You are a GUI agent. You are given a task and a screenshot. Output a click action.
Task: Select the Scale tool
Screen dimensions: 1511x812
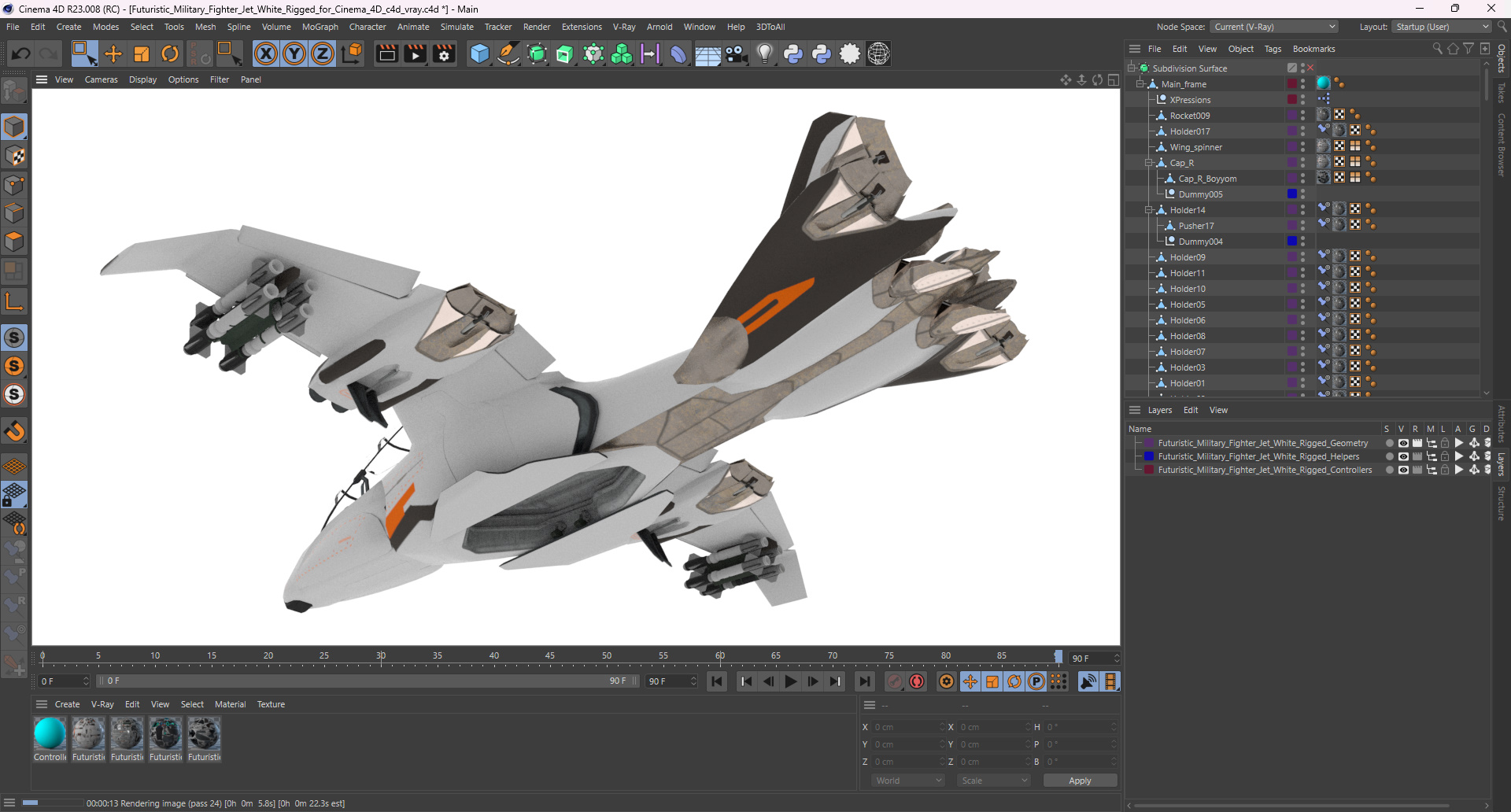click(142, 54)
